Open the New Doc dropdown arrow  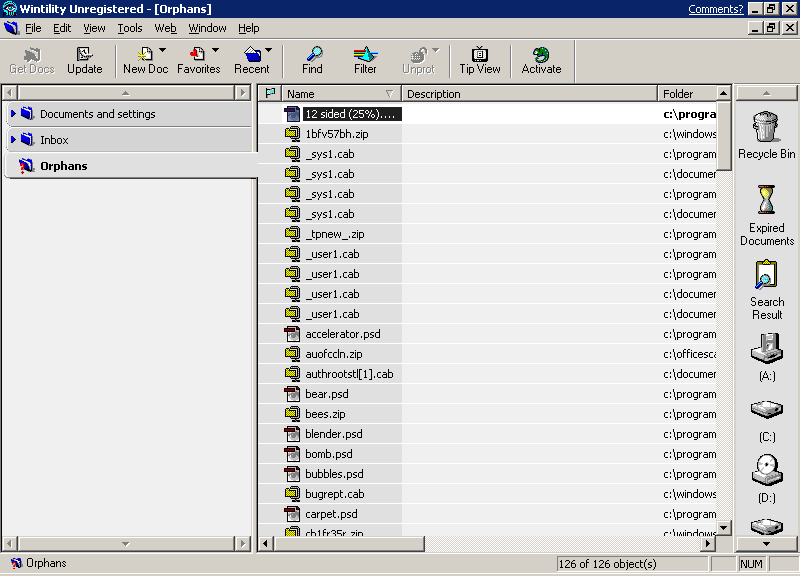[163, 51]
